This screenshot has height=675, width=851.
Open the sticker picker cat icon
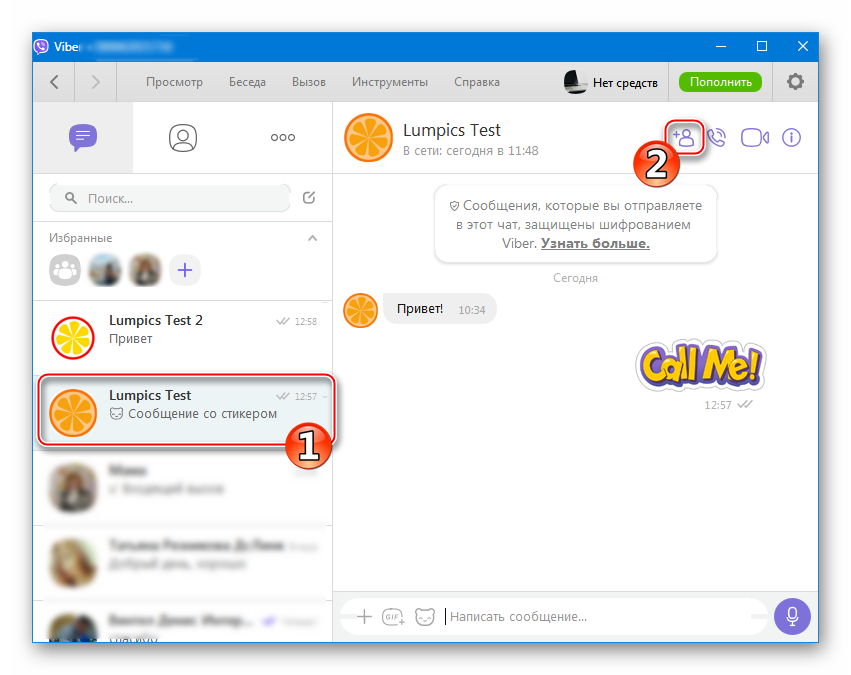tap(425, 617)
